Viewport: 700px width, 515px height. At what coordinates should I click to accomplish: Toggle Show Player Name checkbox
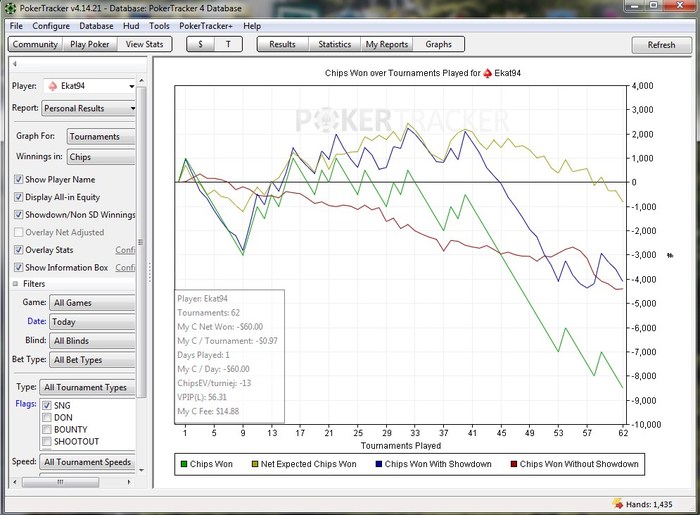coord(18,179)
